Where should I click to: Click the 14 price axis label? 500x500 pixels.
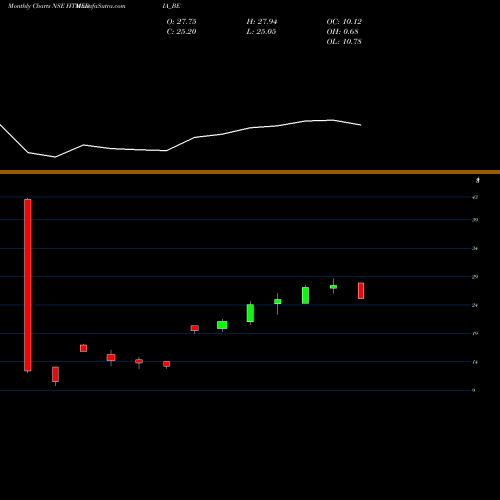pyautogui.click(x=475, y=362)
